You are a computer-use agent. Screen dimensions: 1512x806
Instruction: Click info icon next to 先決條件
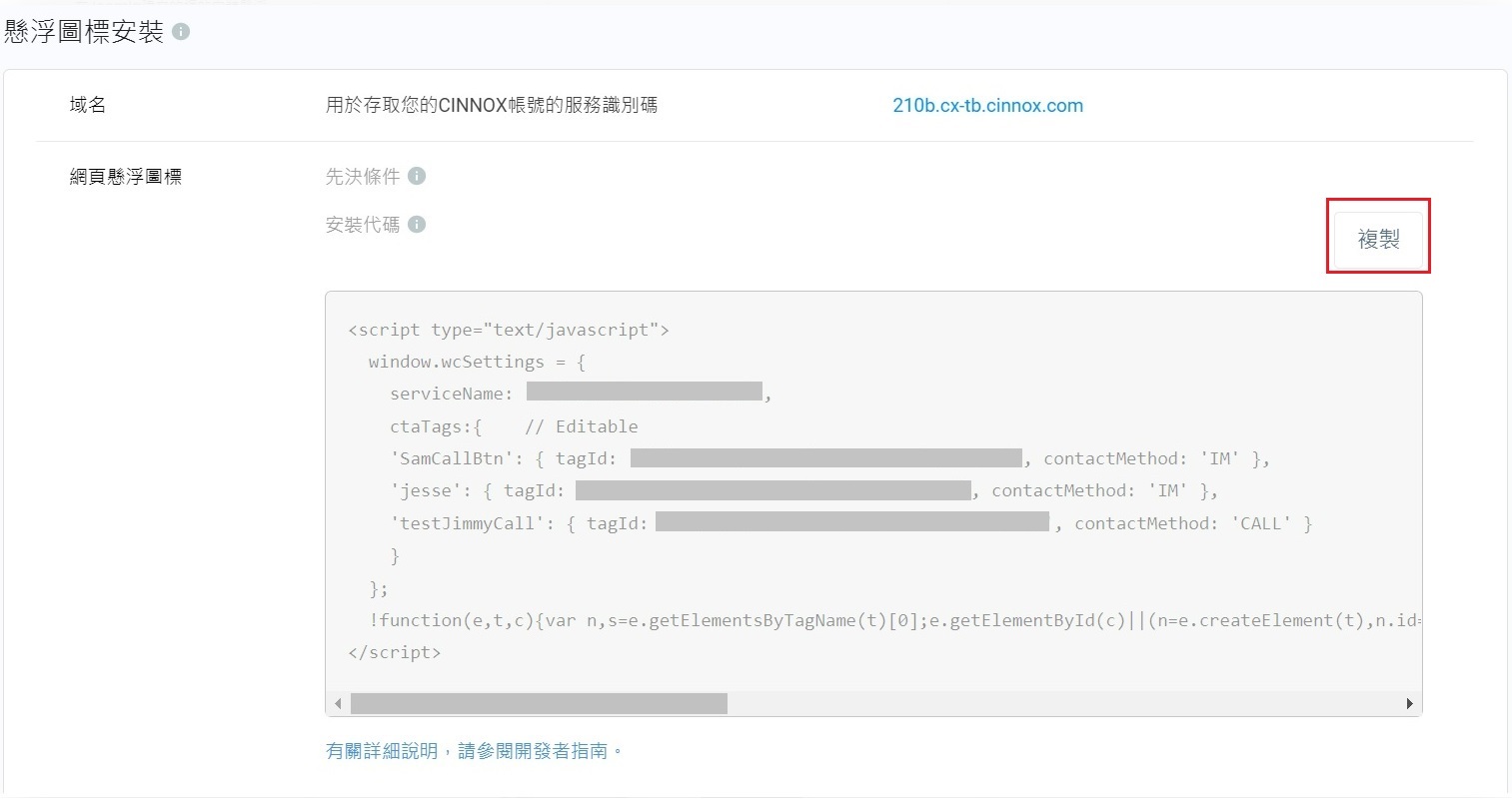[417, 176]
